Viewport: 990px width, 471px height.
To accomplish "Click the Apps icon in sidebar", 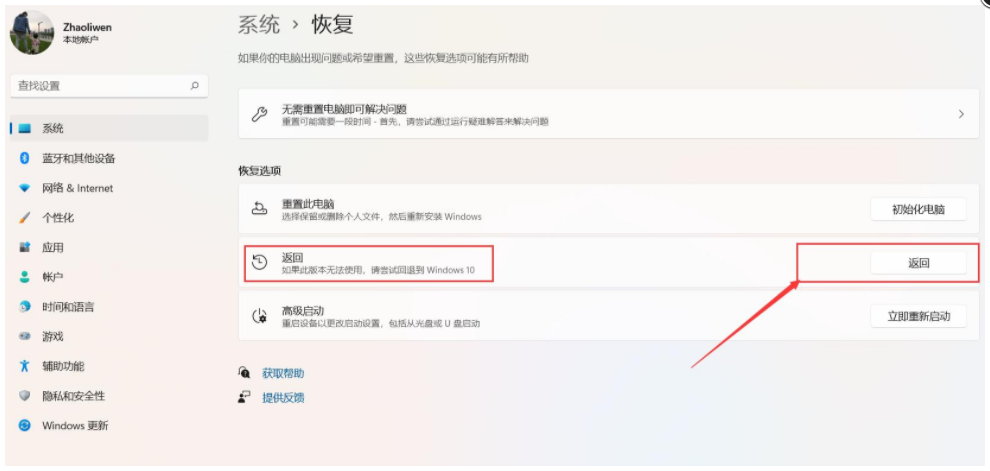I will [x=25, y=247].
